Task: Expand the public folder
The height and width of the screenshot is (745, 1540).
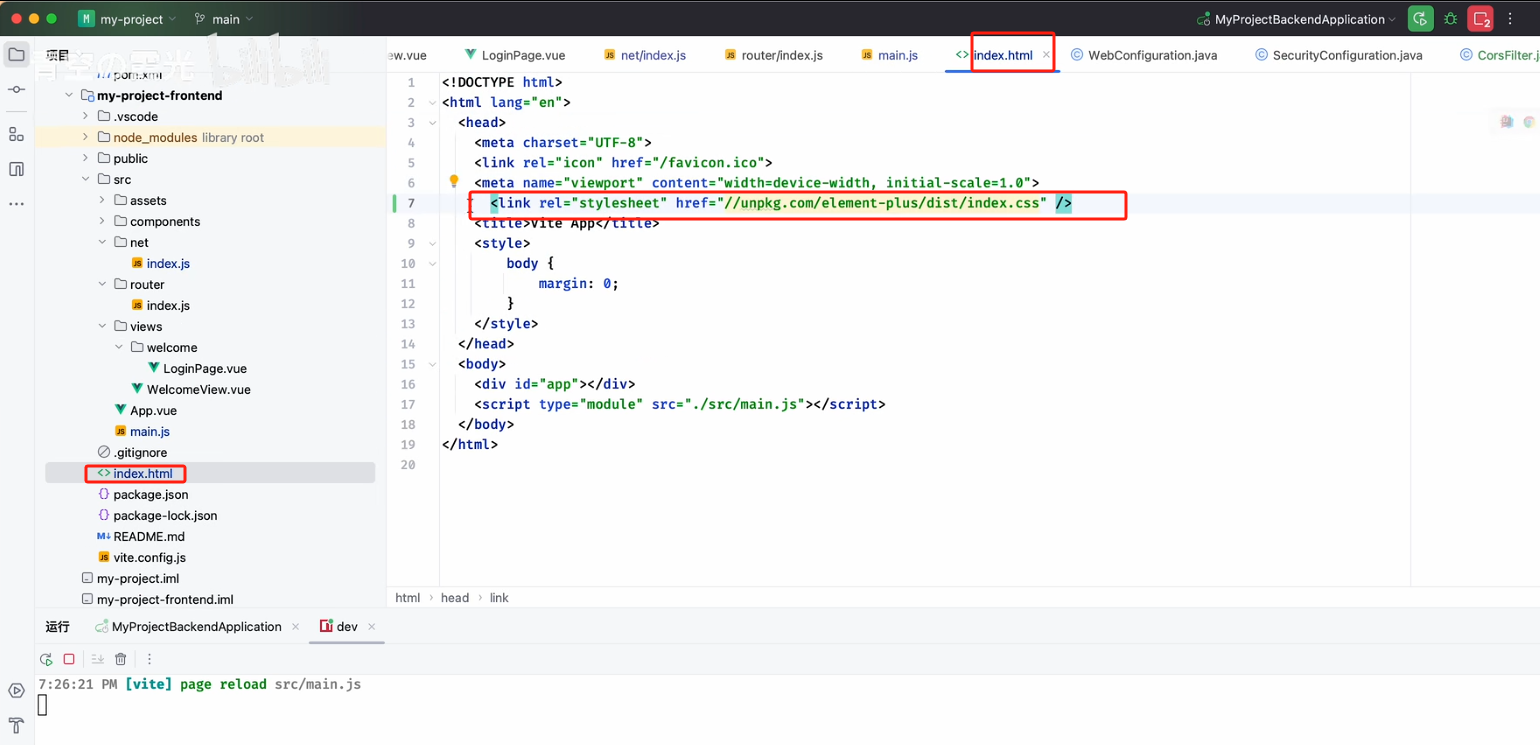Action: [86, 159]
